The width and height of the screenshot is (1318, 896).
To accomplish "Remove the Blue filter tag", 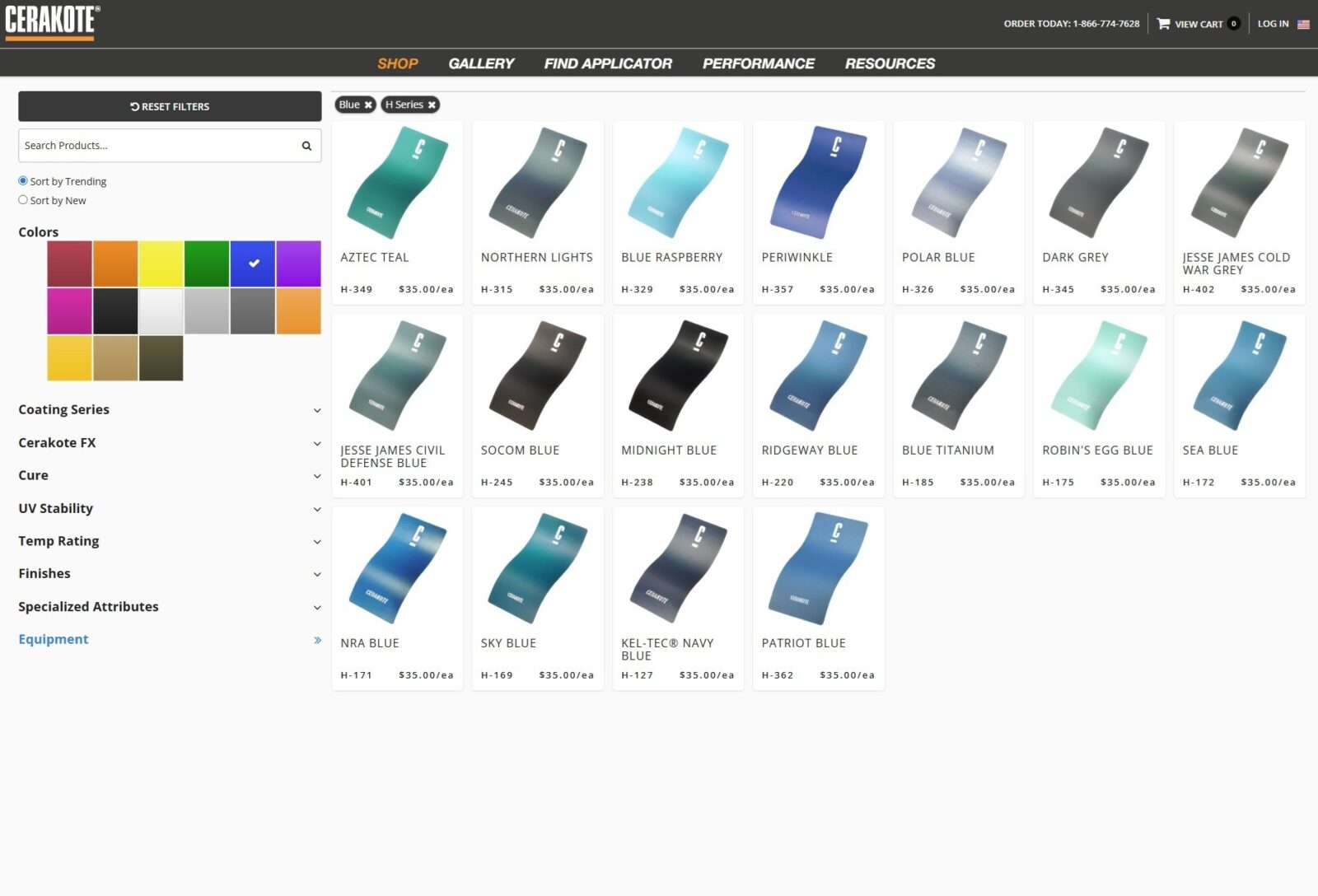I will [368, 105].
